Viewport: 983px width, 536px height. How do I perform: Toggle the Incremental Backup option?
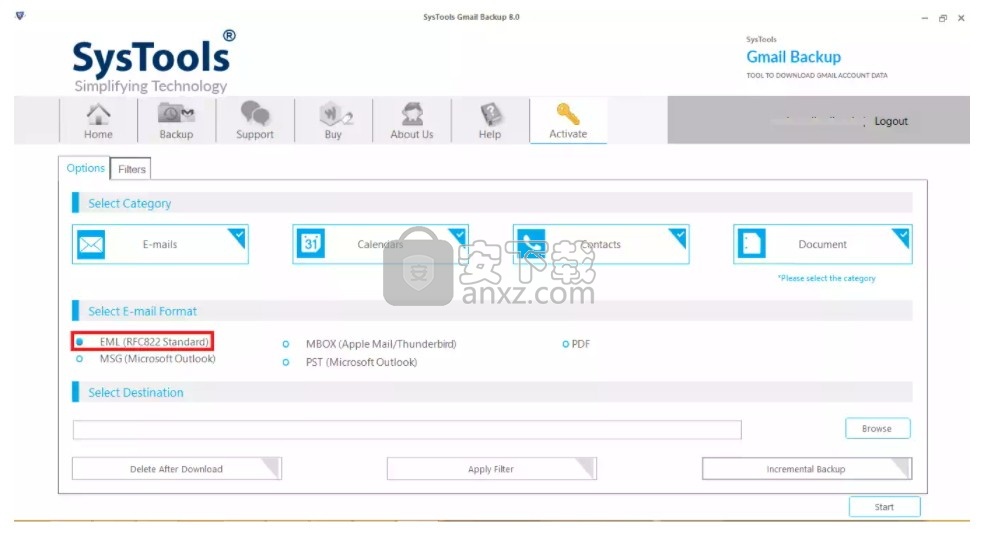(x=807, y=468)
